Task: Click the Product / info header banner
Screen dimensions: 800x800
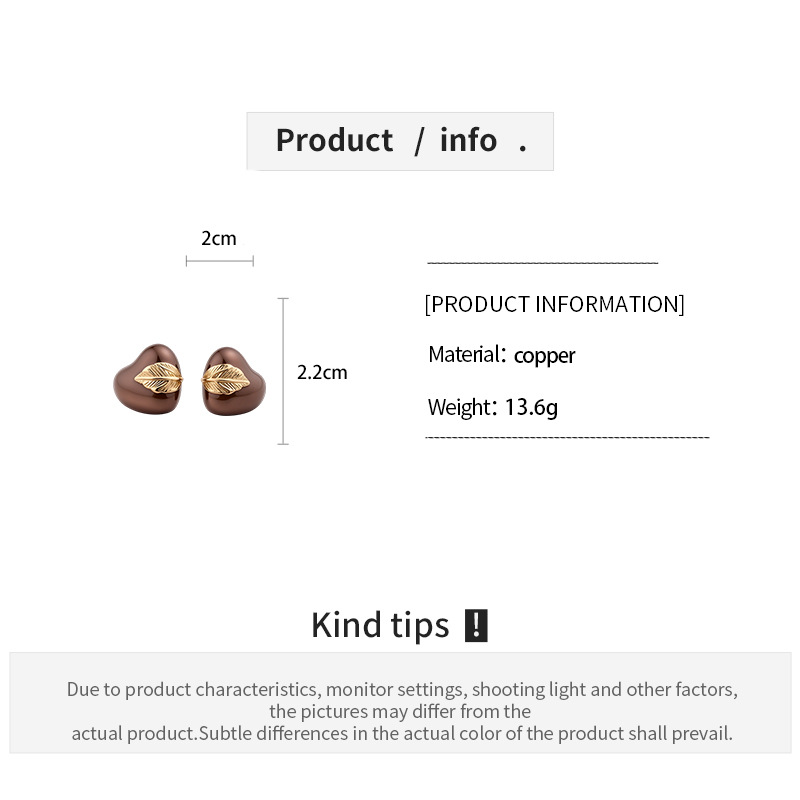Action: point(400,141)
